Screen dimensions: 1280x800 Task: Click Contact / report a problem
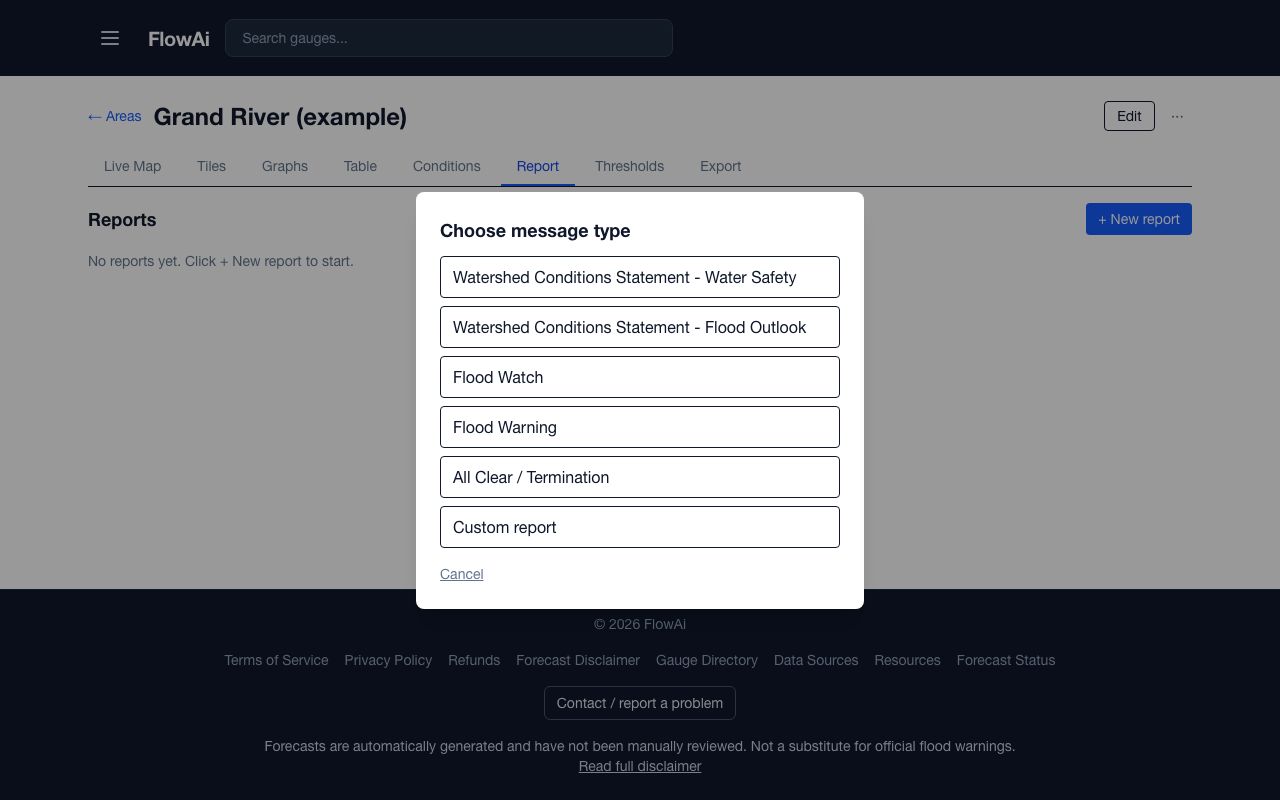[x=640, y=703]
